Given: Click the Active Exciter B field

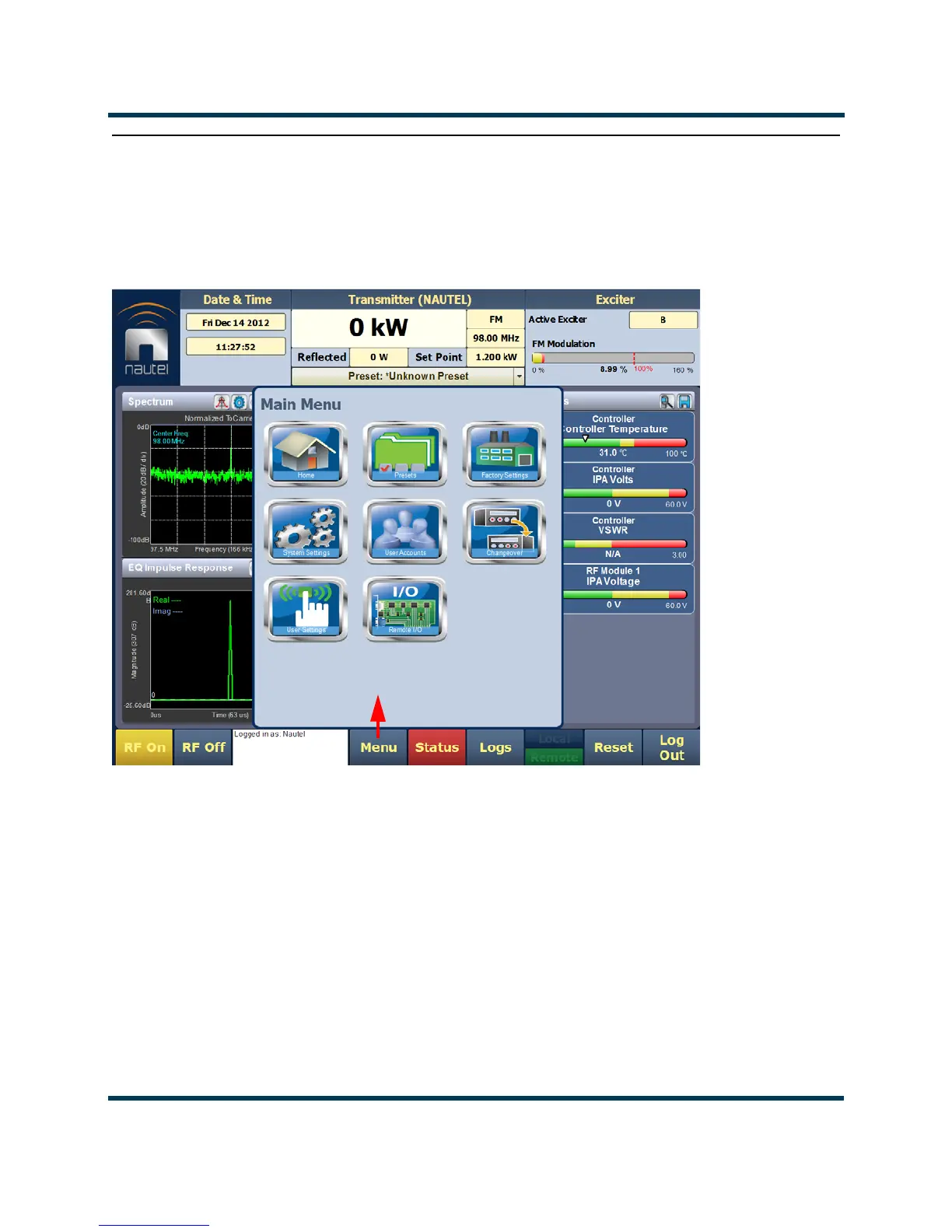Looking at the screenshot, I should [663, 320].
